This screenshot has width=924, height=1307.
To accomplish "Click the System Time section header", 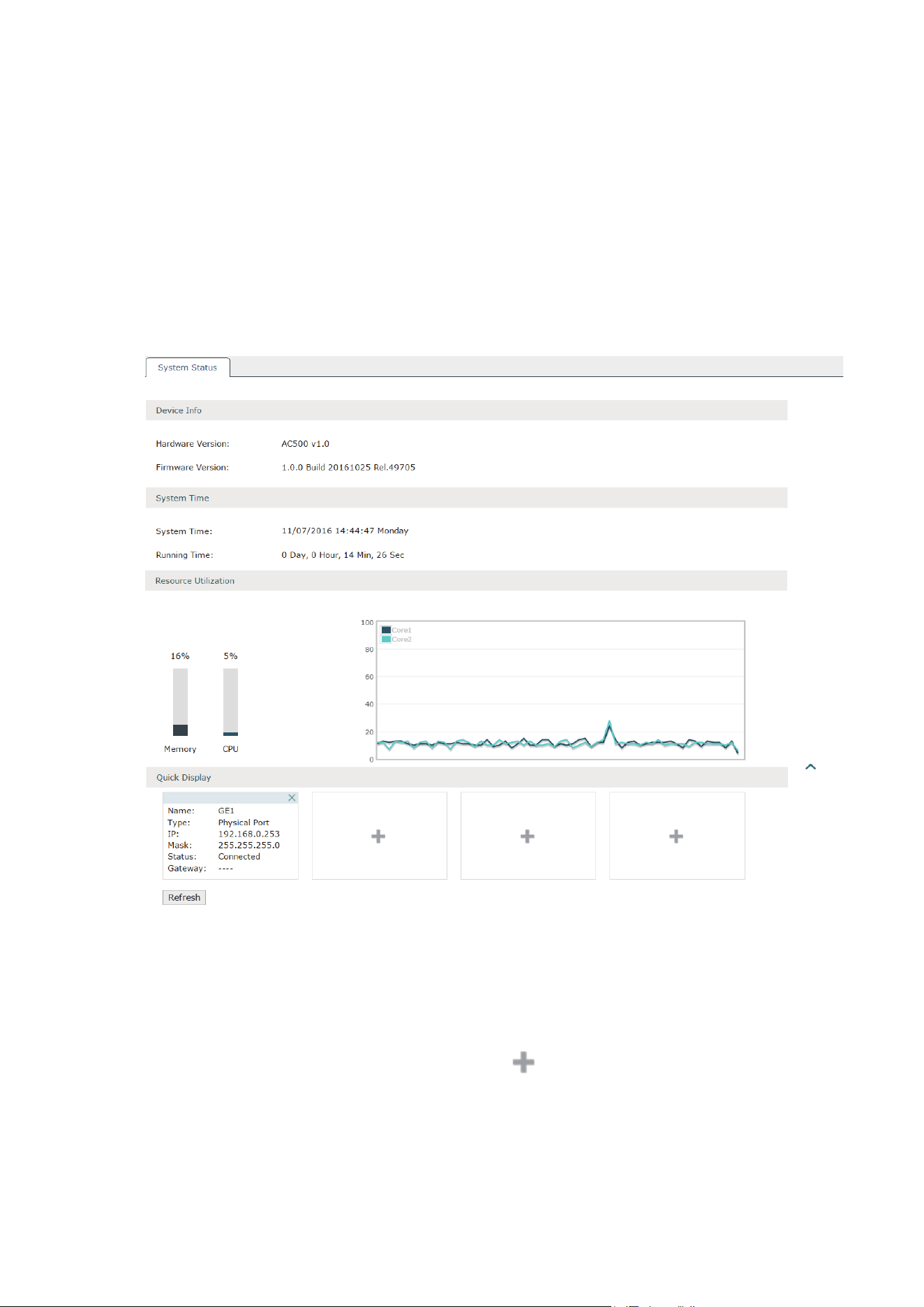I will 466,498.
